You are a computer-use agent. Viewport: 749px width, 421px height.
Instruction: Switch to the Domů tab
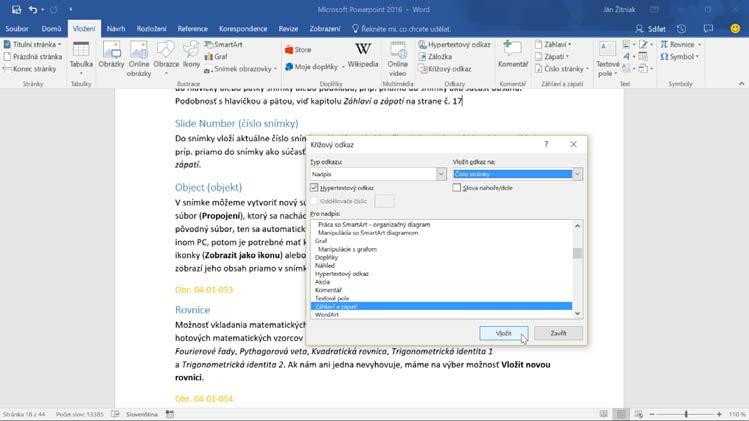click(51, 29)
